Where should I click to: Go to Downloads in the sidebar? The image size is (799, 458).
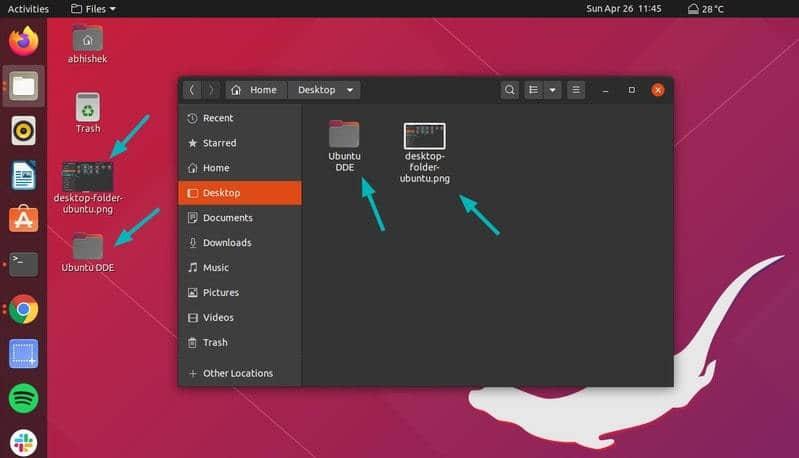click(226, 243)
